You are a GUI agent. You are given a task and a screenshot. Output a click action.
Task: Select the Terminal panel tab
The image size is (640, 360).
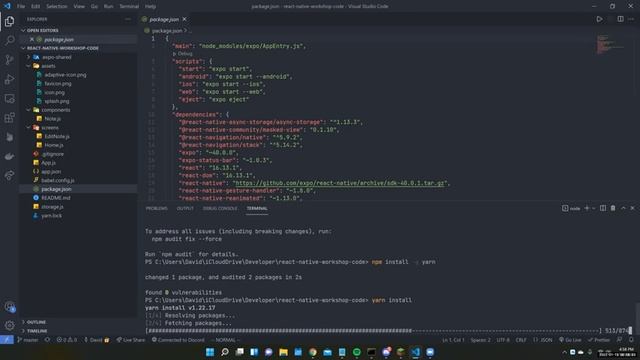[x=257, y=208]
